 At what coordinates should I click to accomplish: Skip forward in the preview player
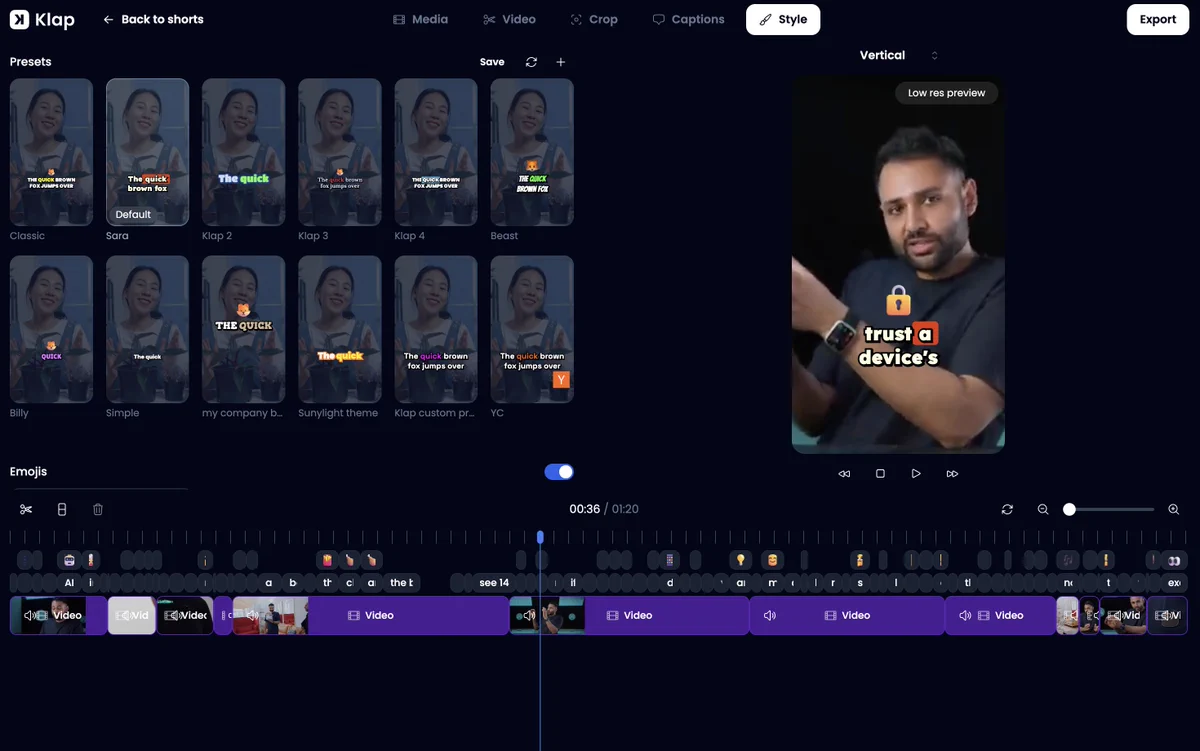tap(952, 474)
